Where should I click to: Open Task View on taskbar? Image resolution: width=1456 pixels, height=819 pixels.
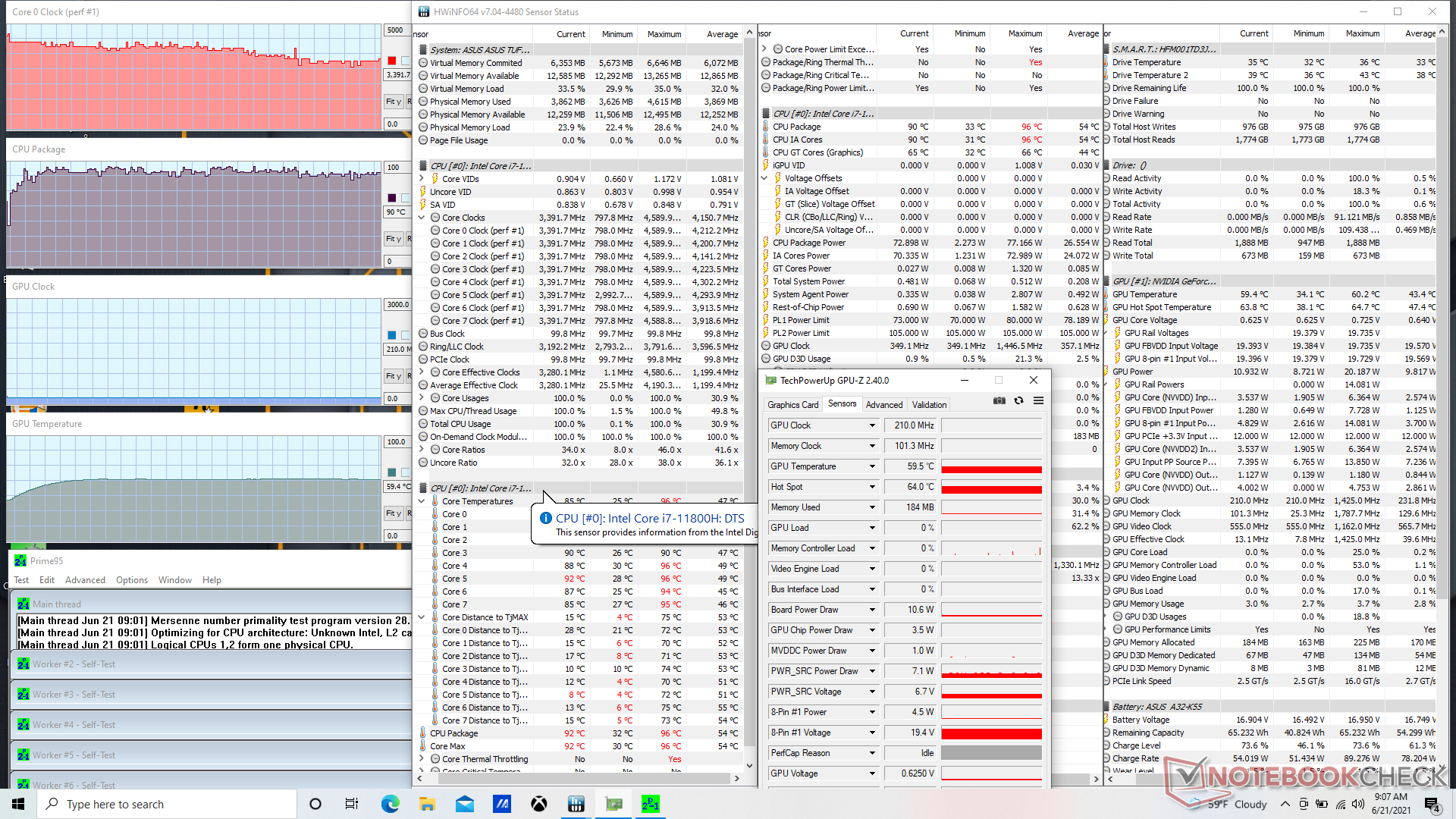pyautogui.click(x=352, y=804)
